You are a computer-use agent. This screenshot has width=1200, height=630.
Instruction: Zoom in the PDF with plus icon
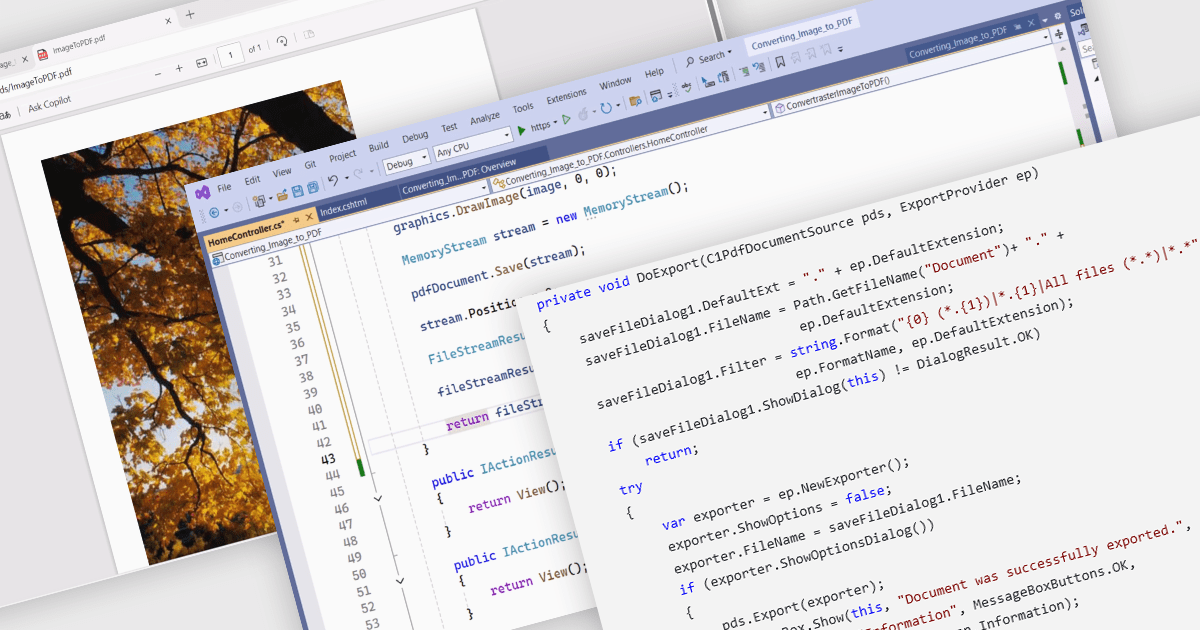tap(179, 68)
